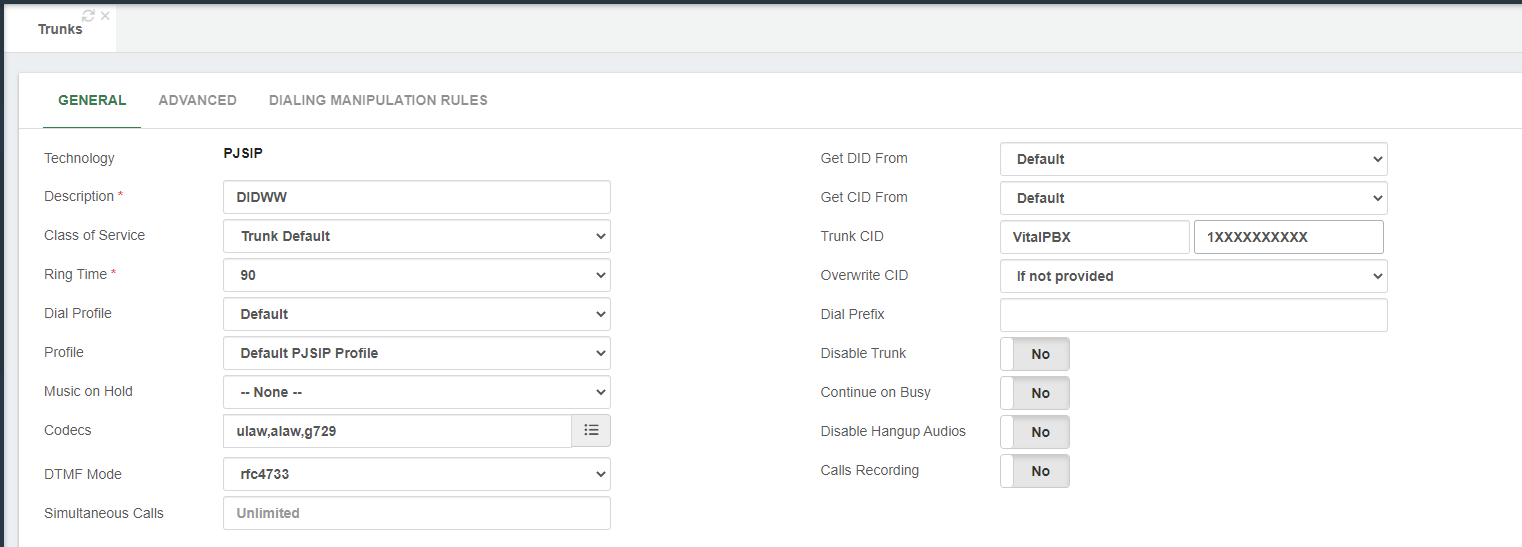This screenshot has width=1522, height=547.
Task: Switch to the Advanced tab
Action: (x=197, y=100)
